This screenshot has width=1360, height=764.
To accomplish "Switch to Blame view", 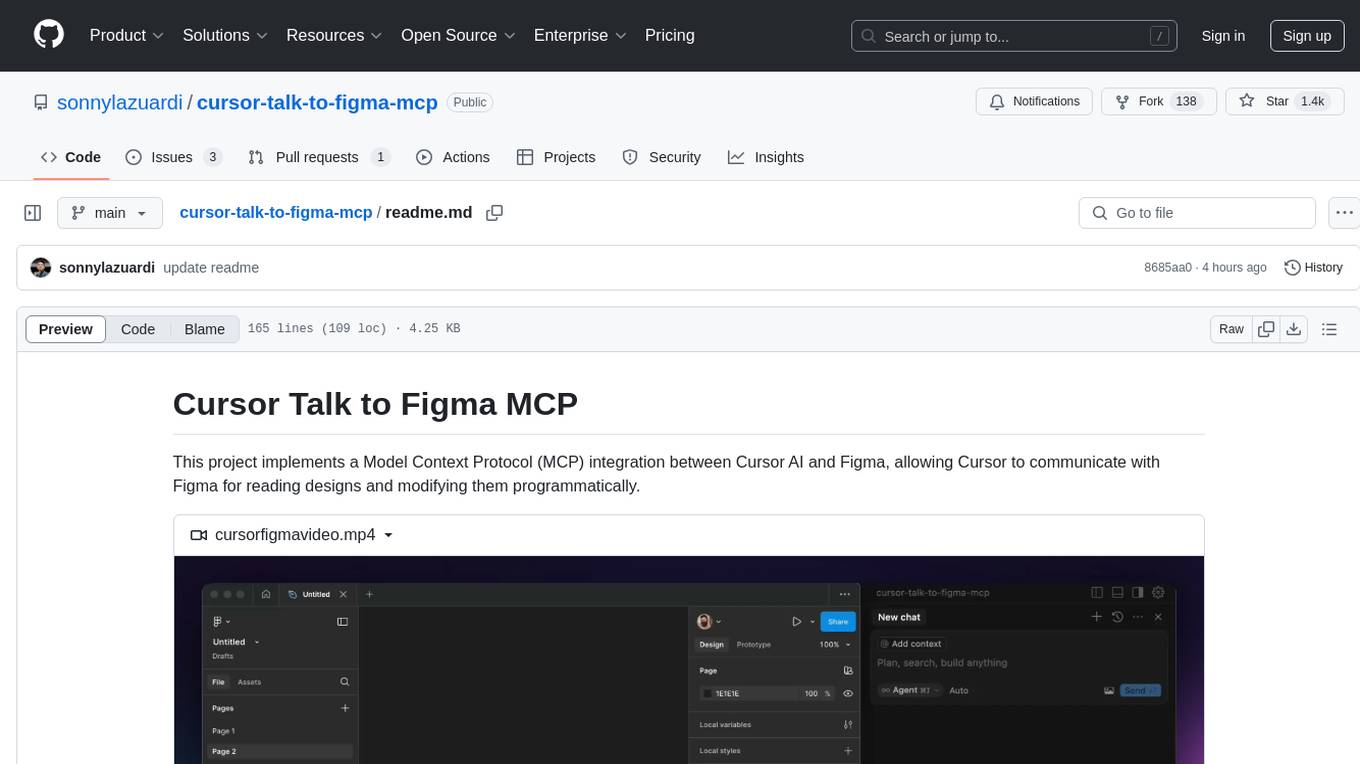I will [204, 329].
